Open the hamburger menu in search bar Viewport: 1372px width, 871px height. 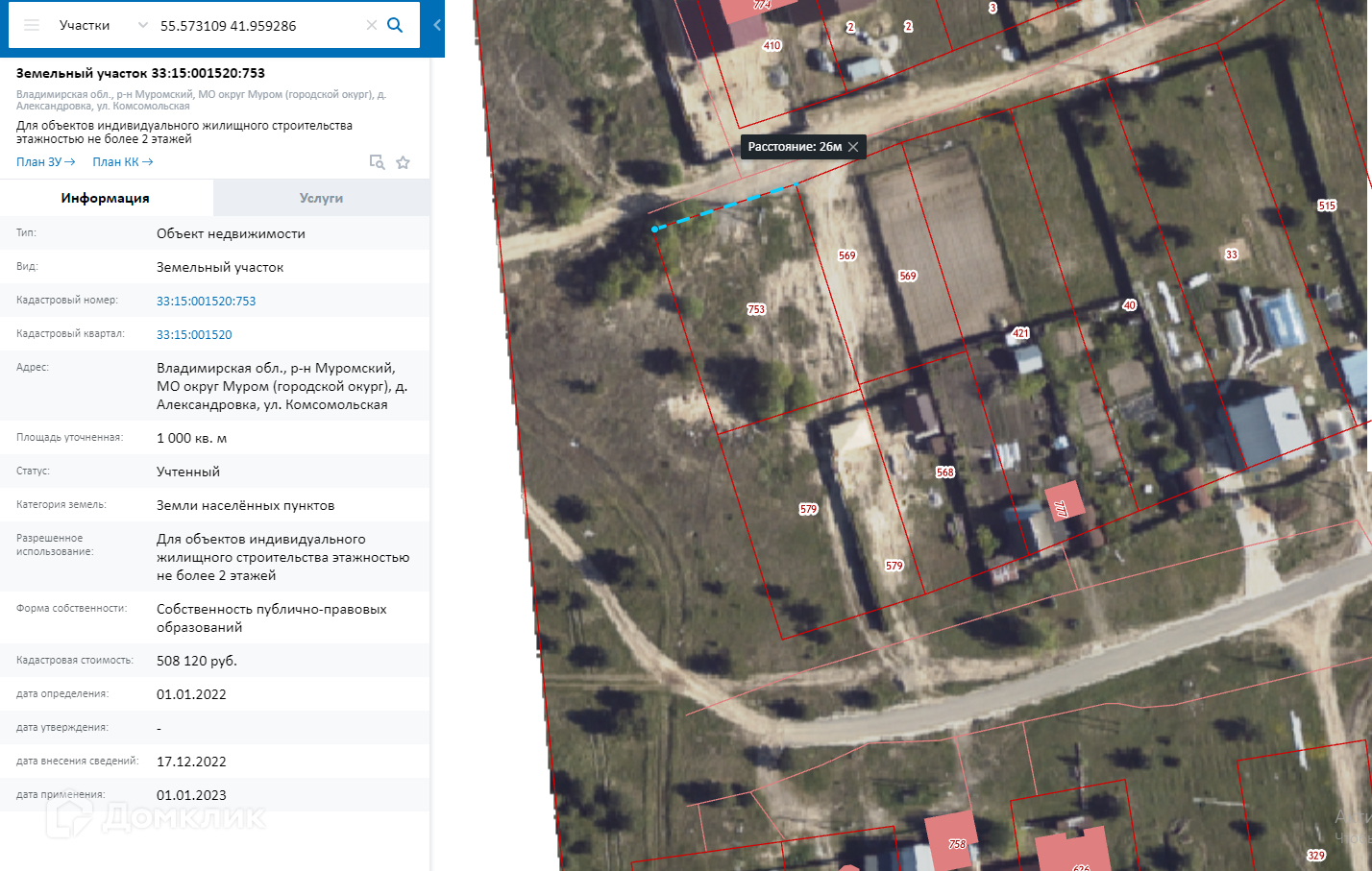click(x=32, y=25)
